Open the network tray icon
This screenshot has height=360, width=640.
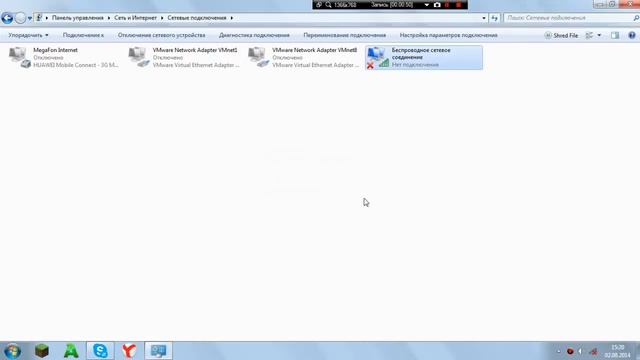(593, 351)
